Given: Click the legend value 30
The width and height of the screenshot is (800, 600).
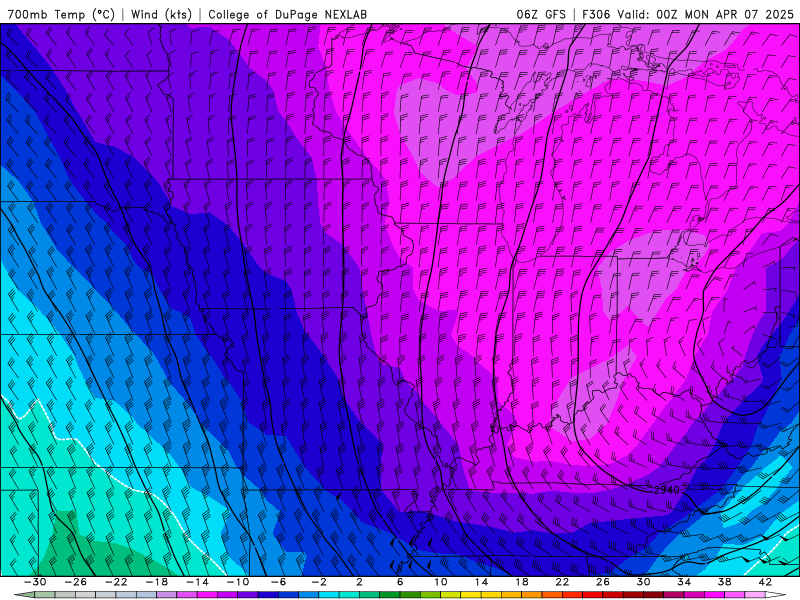Looking at the screenshot, I should click(x=643, y=582).
